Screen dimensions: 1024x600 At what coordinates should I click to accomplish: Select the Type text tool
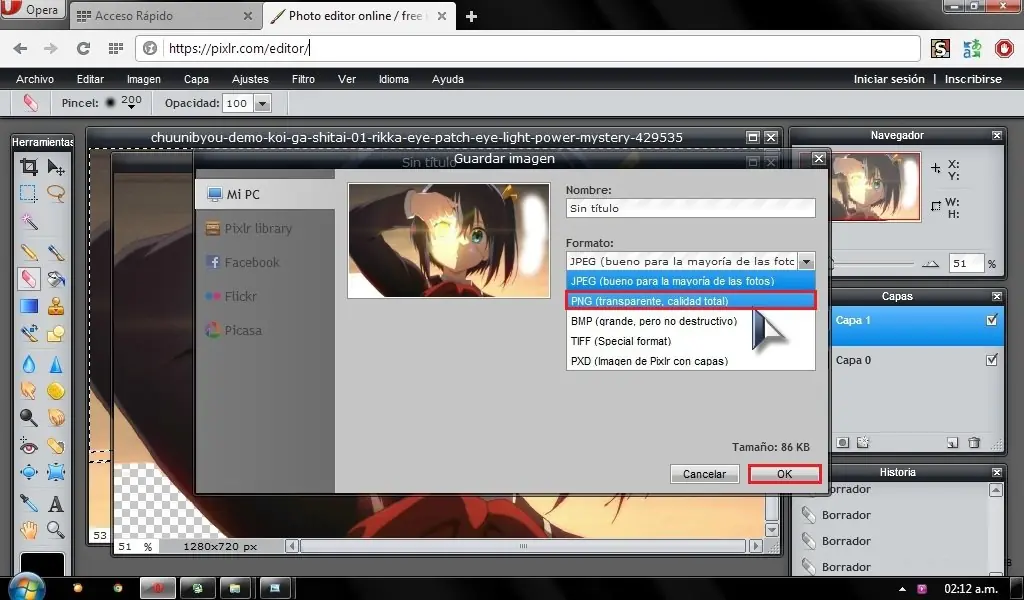pyautogui.click(x=56, y=503)
